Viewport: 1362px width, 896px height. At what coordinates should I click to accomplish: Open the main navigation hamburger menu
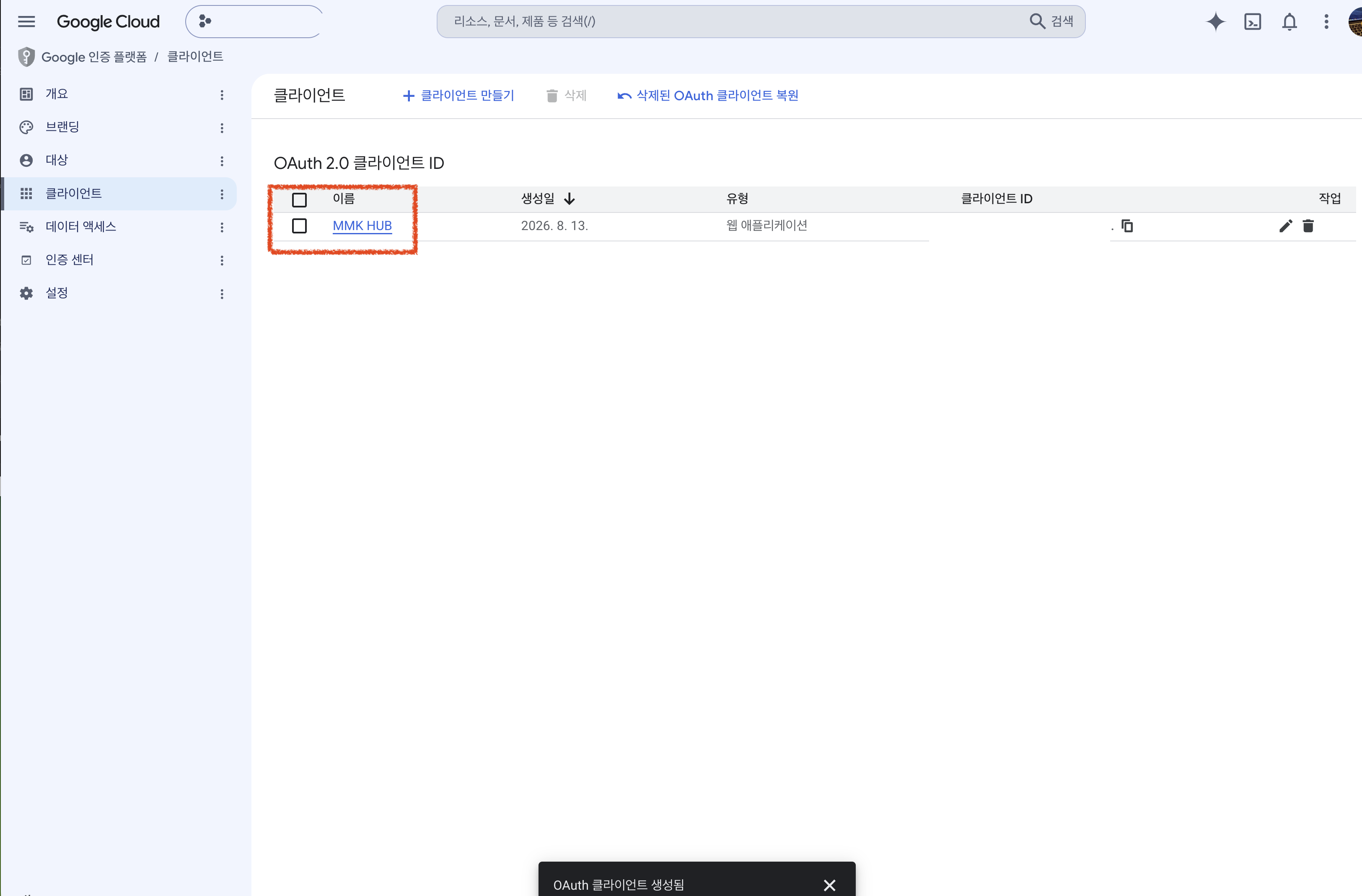pos(26,22)
